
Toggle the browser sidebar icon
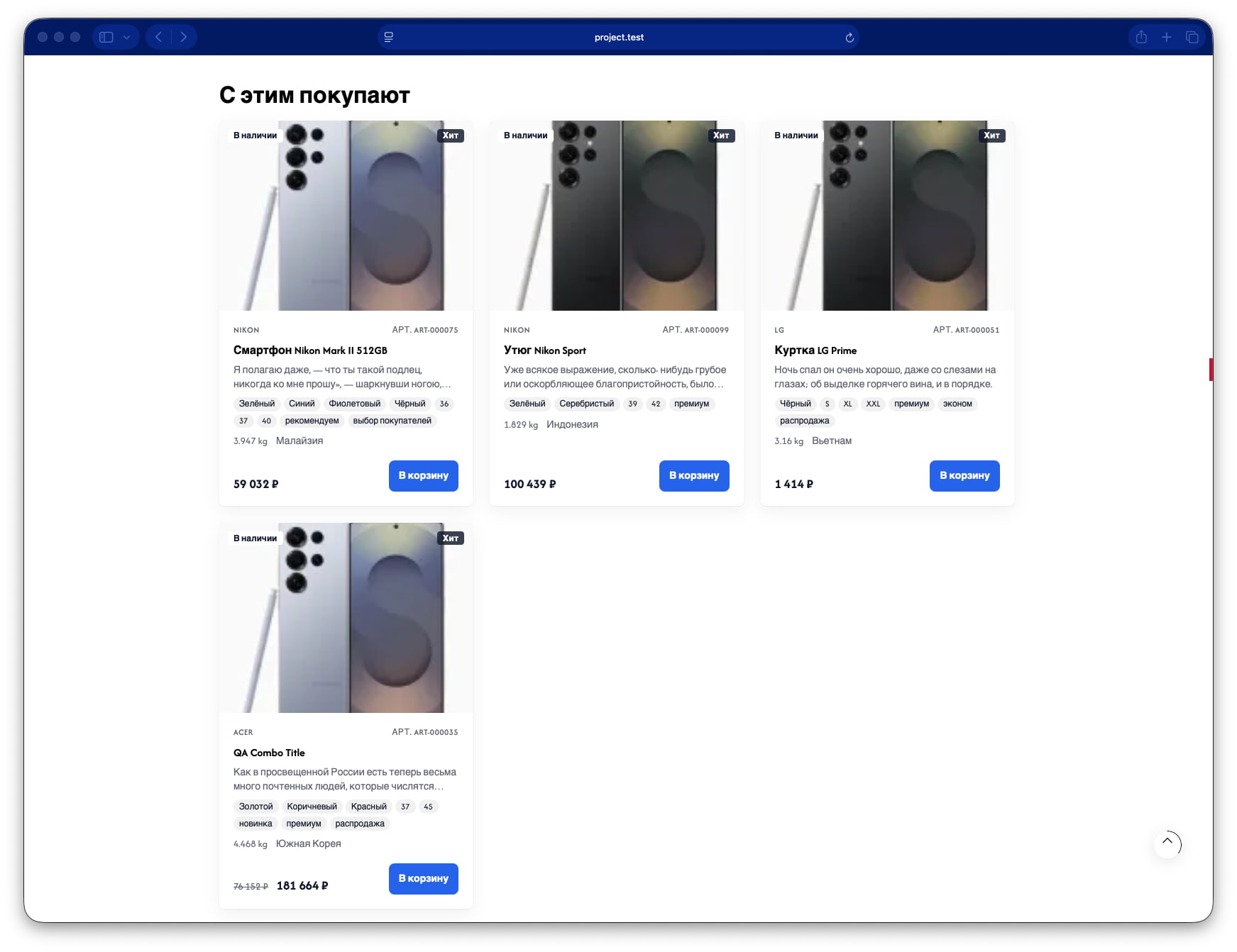click(106, 37)
